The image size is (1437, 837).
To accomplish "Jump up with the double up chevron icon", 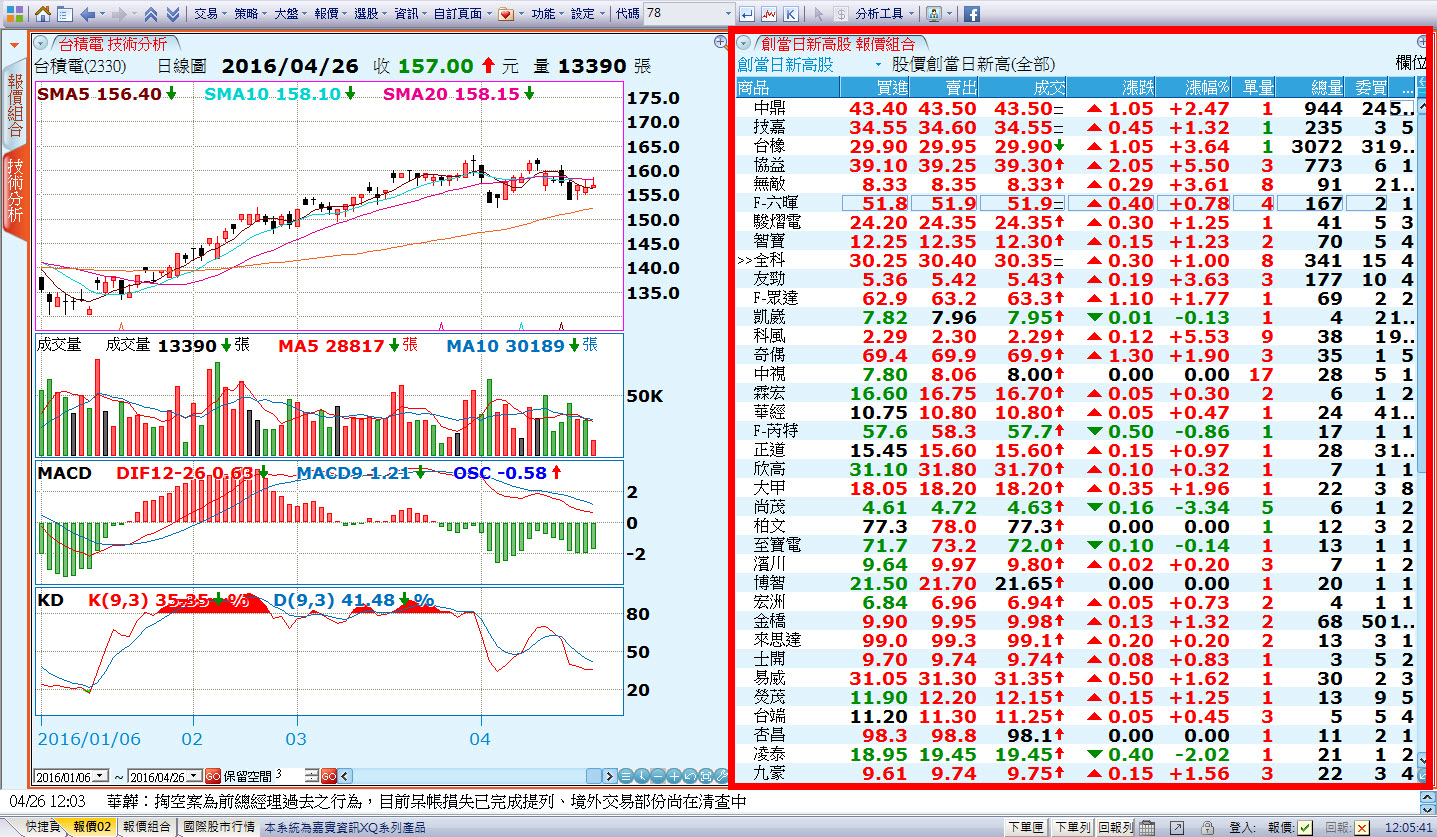I will point(150,14).
